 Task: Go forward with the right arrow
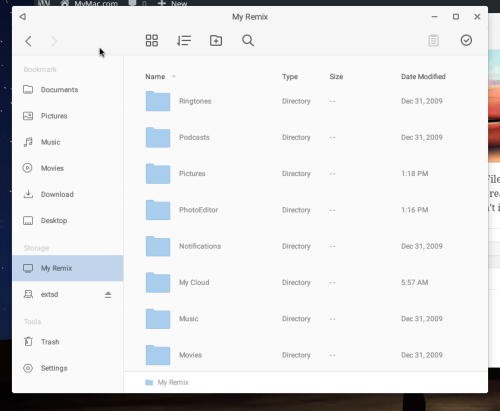(54, 41)
